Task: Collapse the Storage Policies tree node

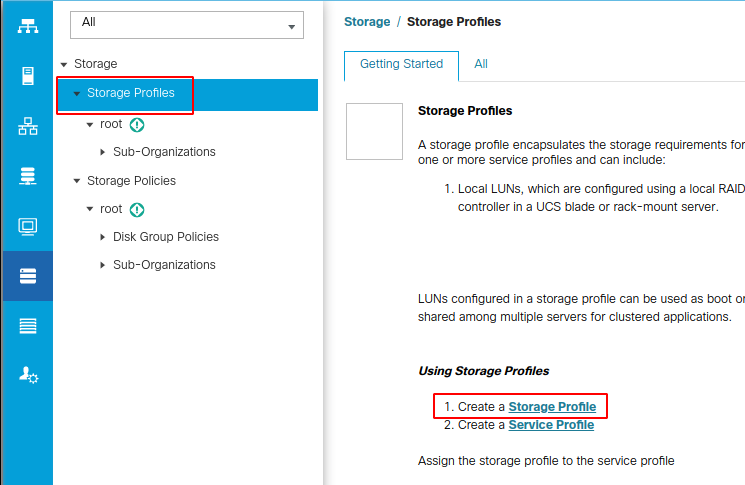Action: pyautogui.click(x=76, y=181)
